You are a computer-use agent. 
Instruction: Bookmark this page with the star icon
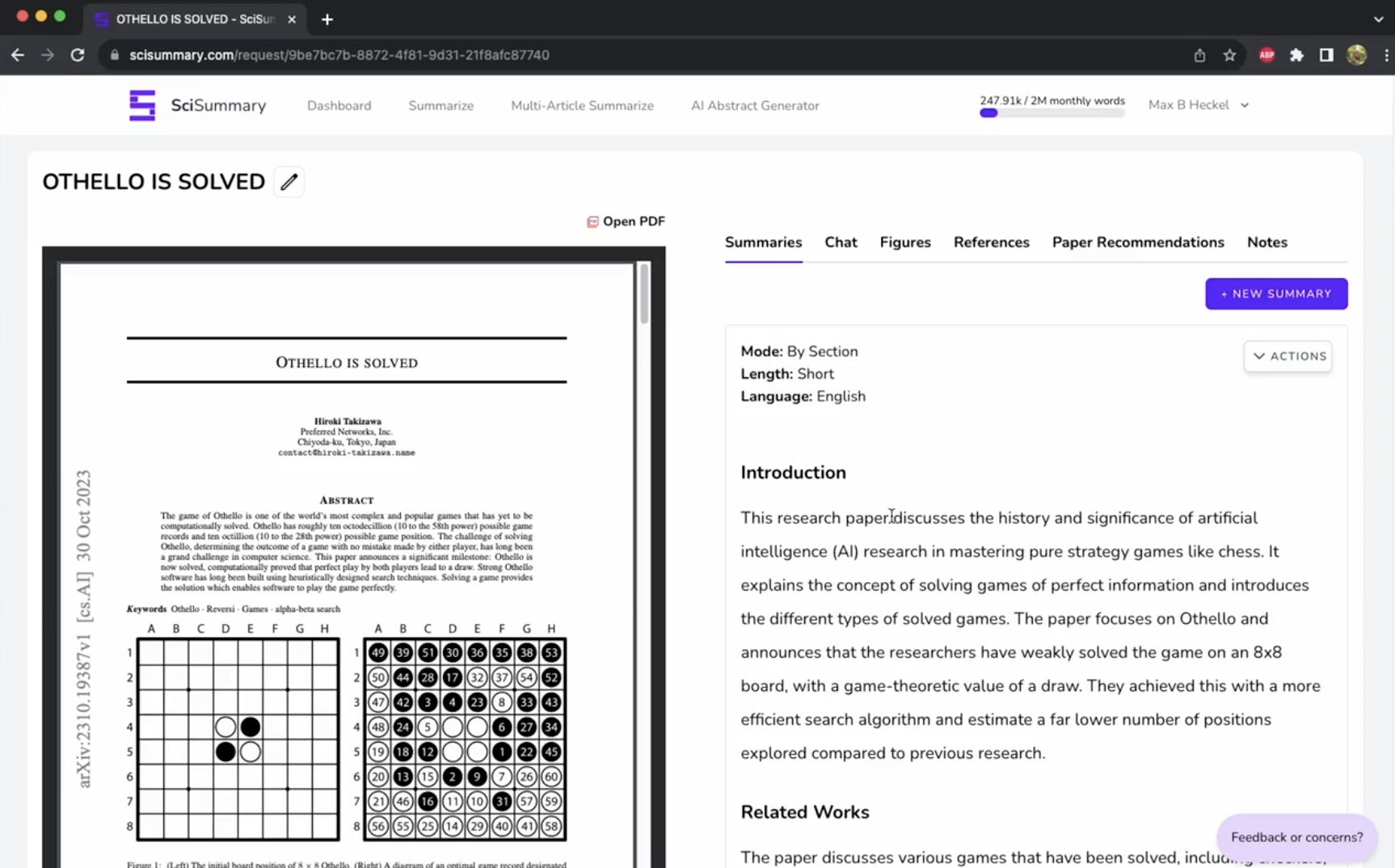[1229, 55]
